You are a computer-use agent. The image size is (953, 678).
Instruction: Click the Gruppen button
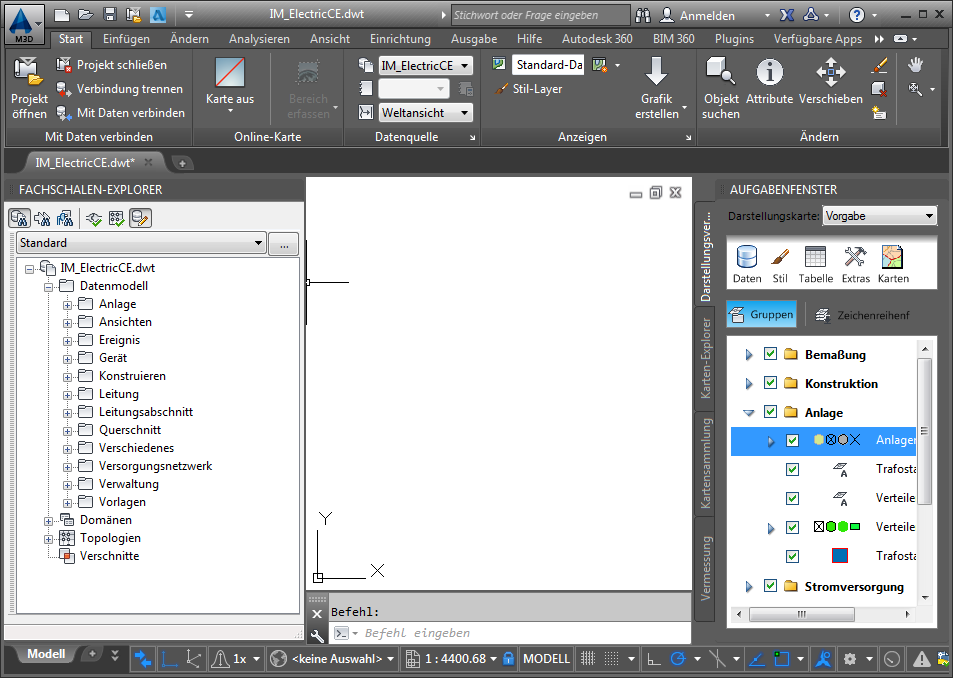(762, 315)
